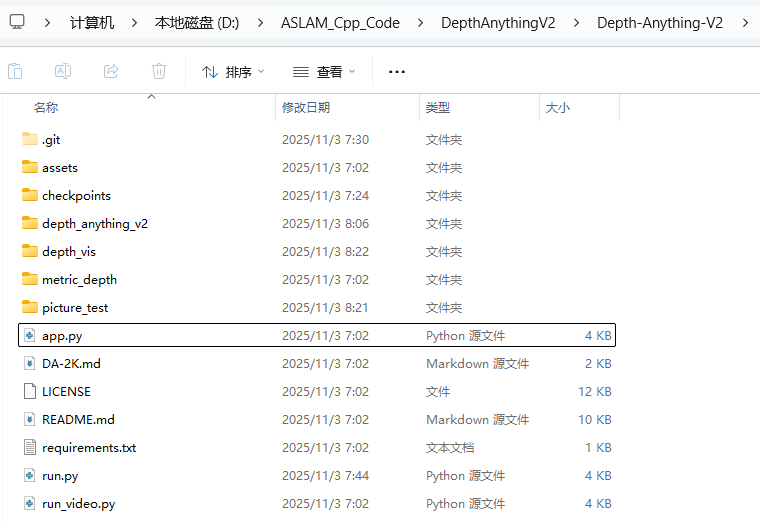Select the depth_anything_v2 folder name
The width and height of the screenshot is (760, 526).
coord(95,223)
